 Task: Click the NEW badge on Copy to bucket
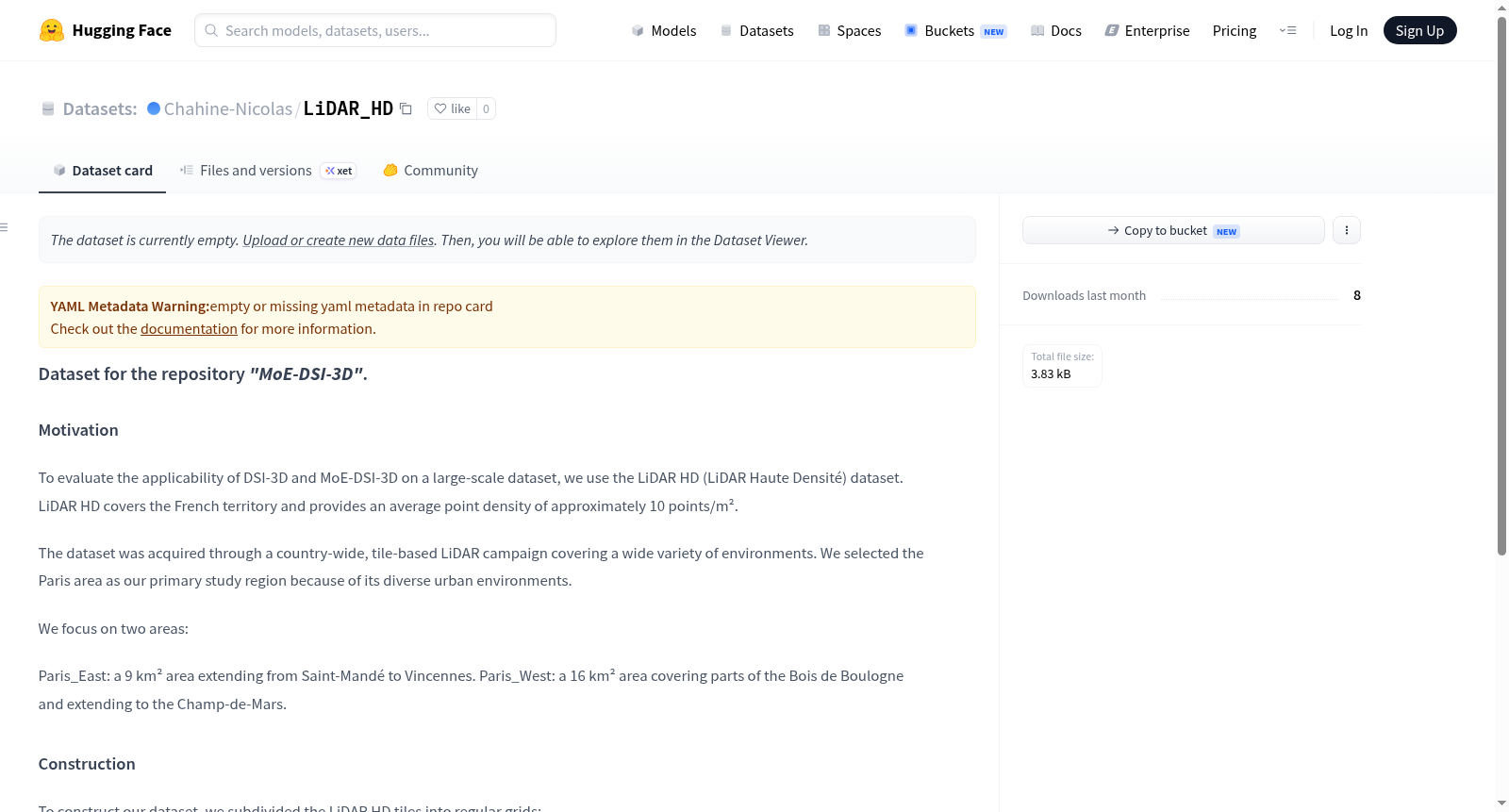(x=1226, y=231)
